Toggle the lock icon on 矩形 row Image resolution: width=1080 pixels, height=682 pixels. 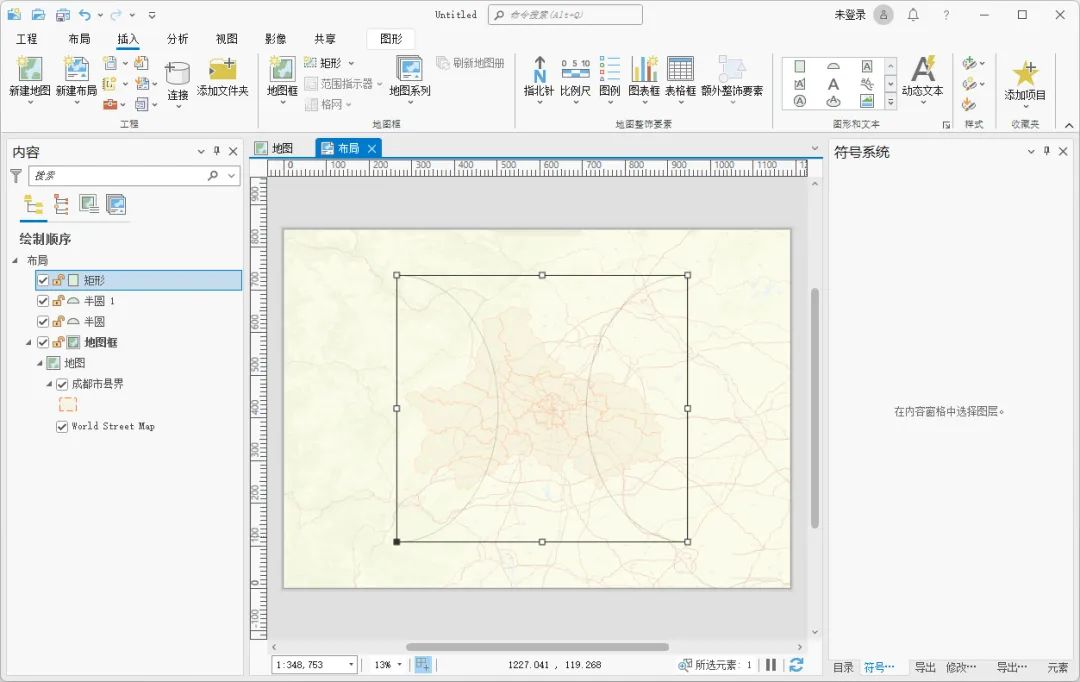point(59,280)
